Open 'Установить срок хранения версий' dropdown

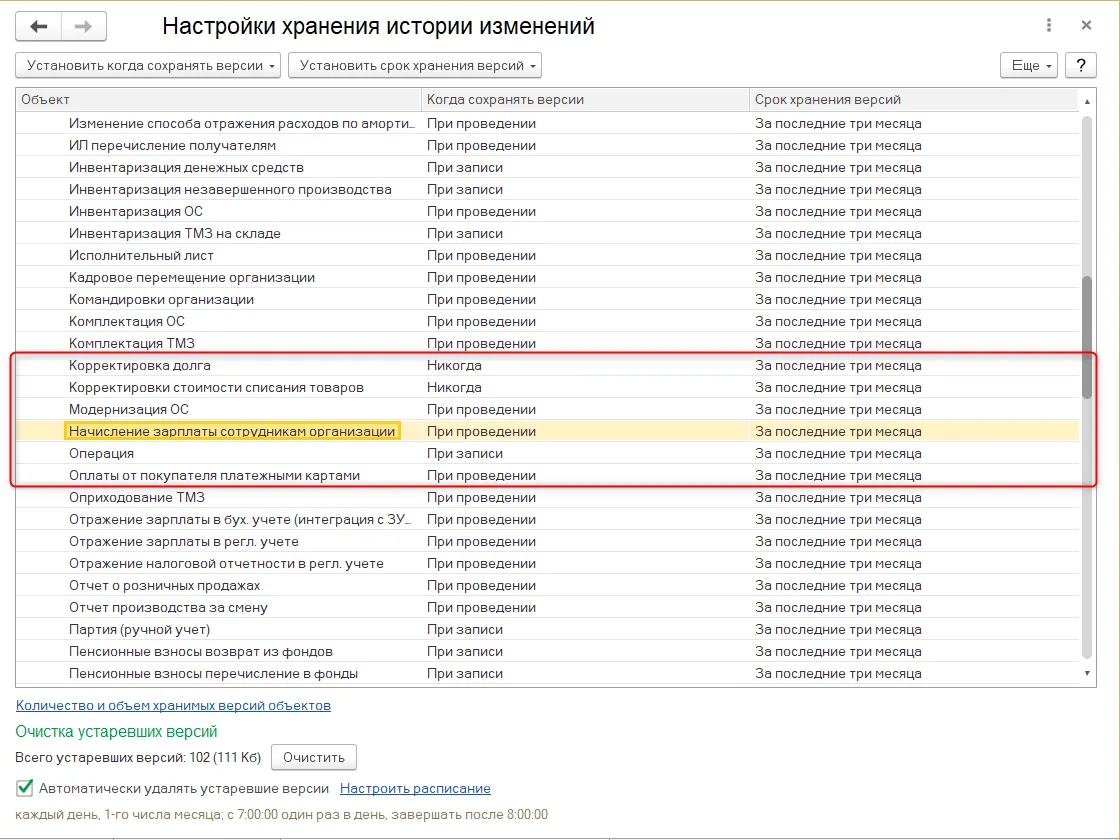point(415,65)
